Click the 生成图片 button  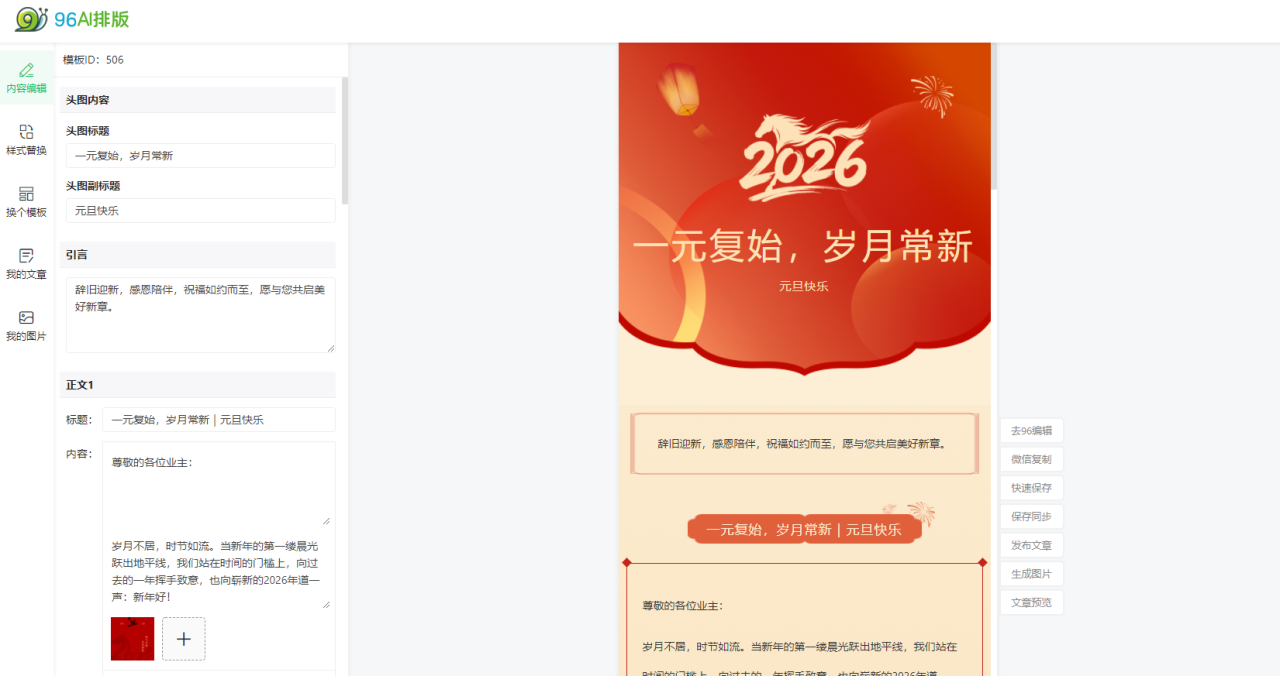point(1031,574)
